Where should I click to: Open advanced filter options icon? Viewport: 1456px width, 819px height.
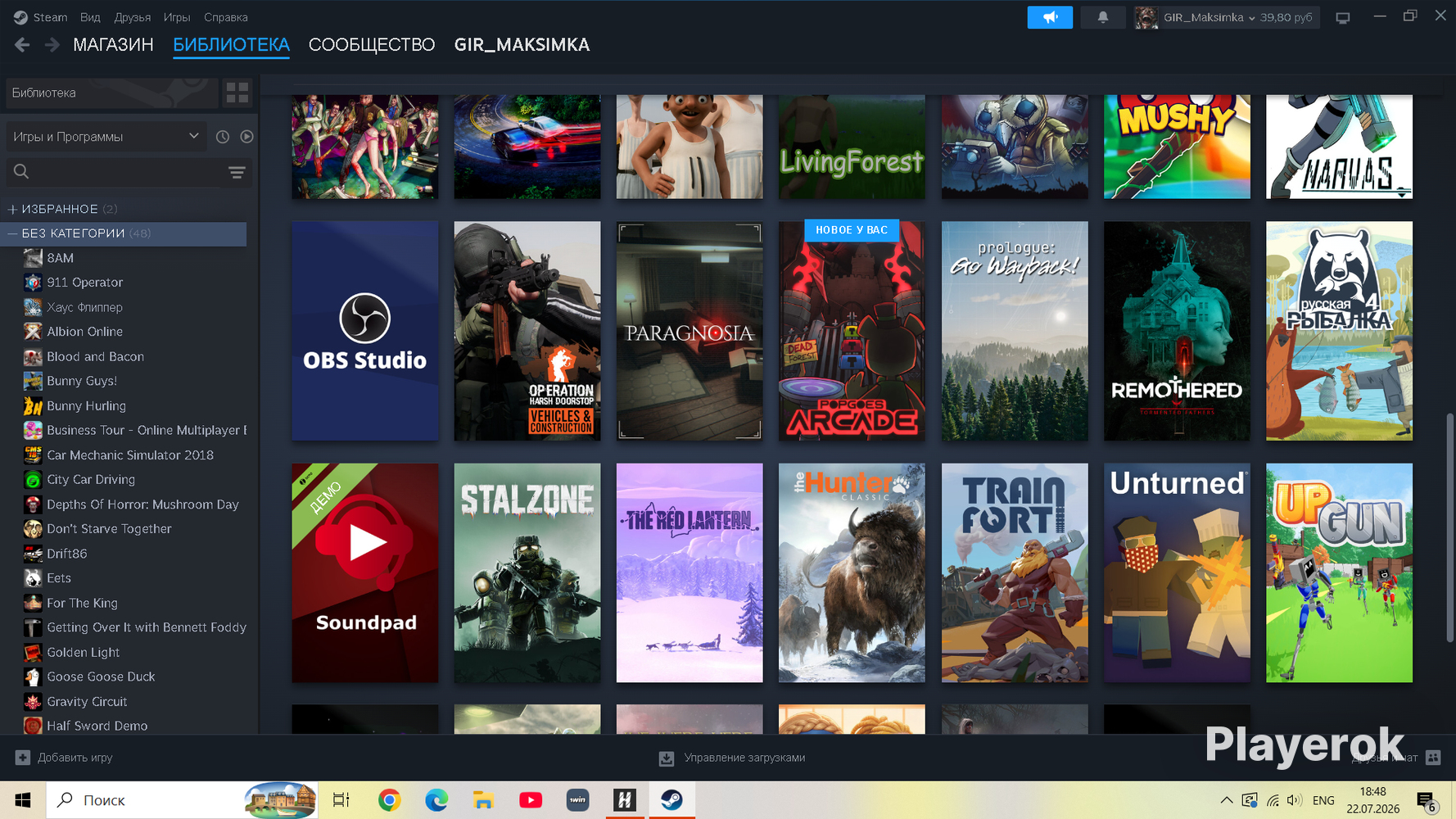pos(237,172)
